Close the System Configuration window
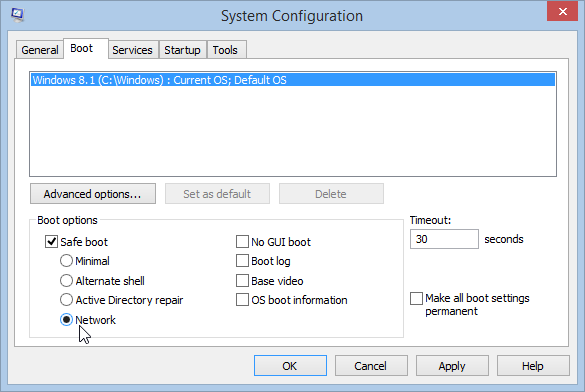The height and width of the screenshot is (392, 585). click(562, 11)
